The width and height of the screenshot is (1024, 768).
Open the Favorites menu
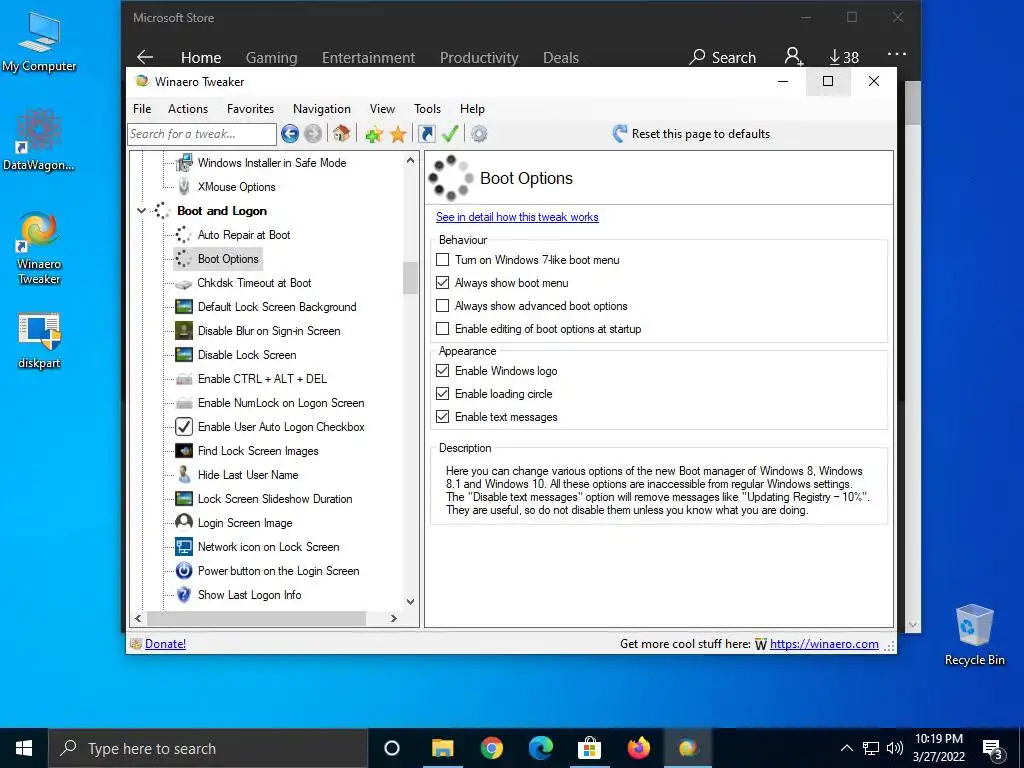(x=250, y=109)
